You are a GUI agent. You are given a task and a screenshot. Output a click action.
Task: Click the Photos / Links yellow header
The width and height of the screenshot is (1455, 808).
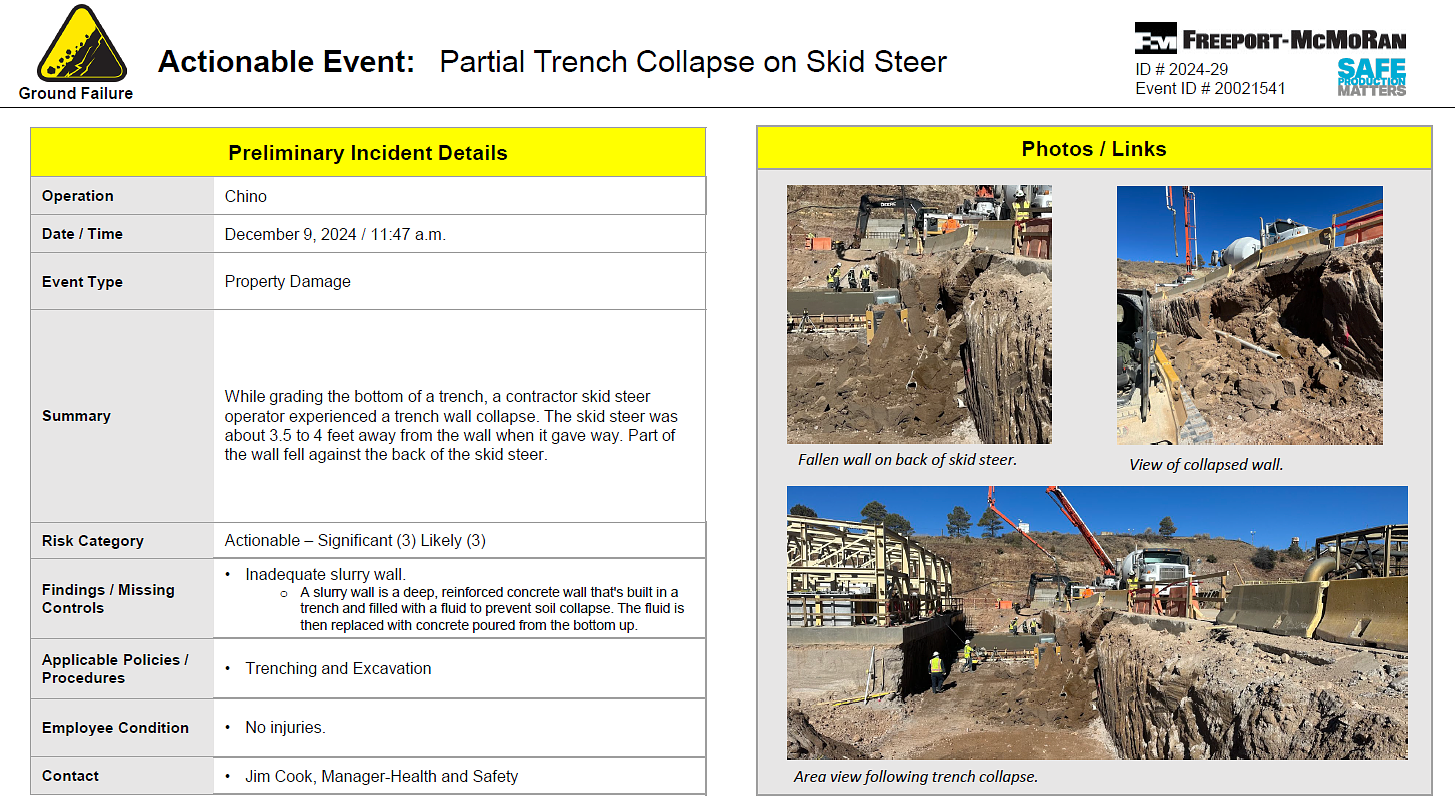pos(1093,149)
